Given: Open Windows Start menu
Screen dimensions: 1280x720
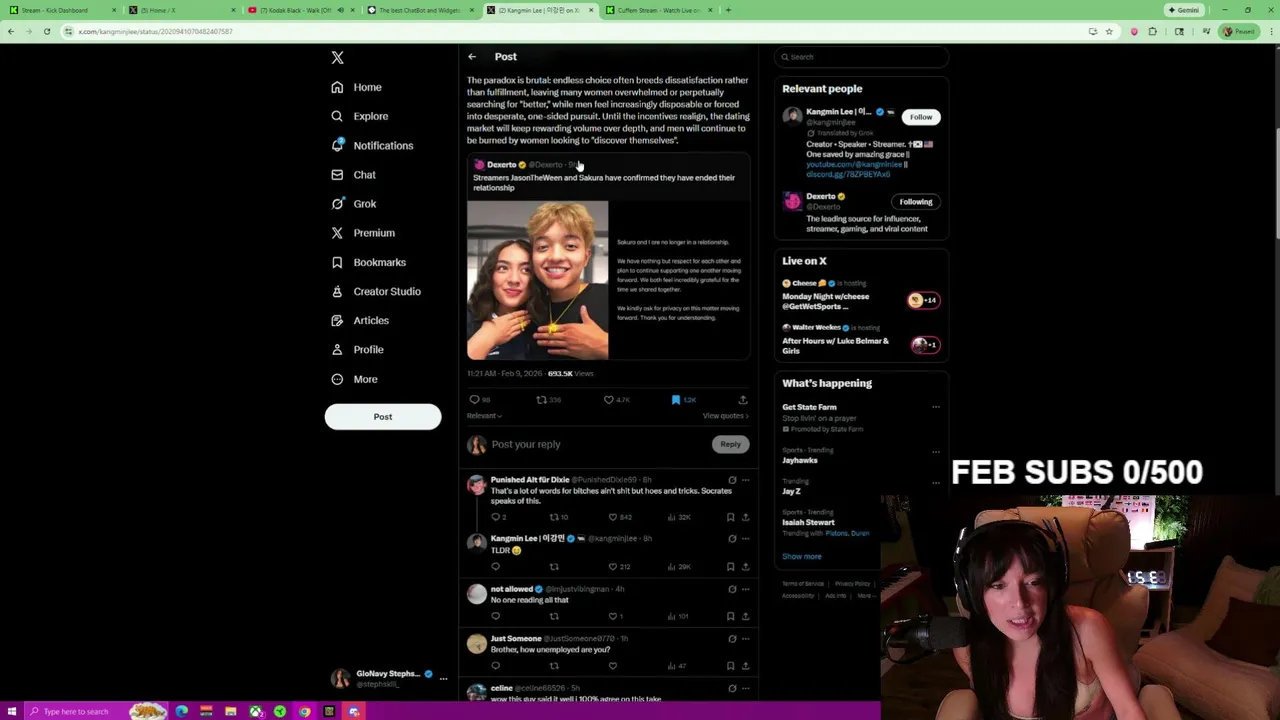Looking at the screenshot, I should coord(12,711).
